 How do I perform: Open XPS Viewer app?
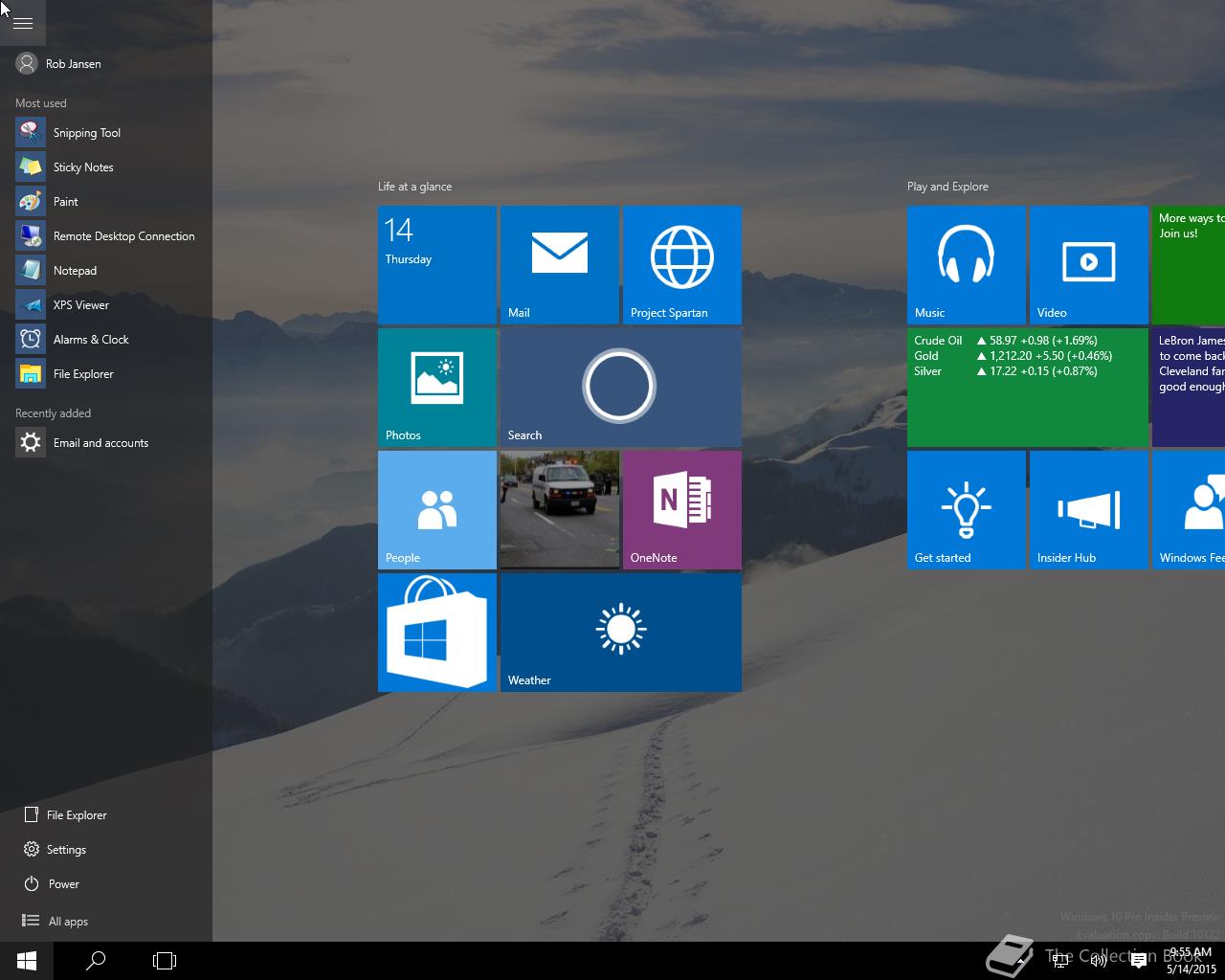click(x=105, y=305)
